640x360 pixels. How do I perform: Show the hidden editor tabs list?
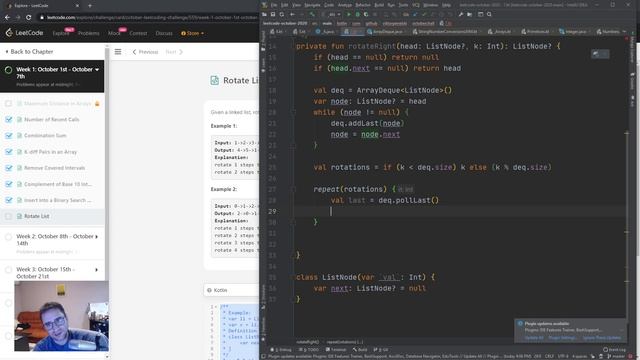click(624, 31)
